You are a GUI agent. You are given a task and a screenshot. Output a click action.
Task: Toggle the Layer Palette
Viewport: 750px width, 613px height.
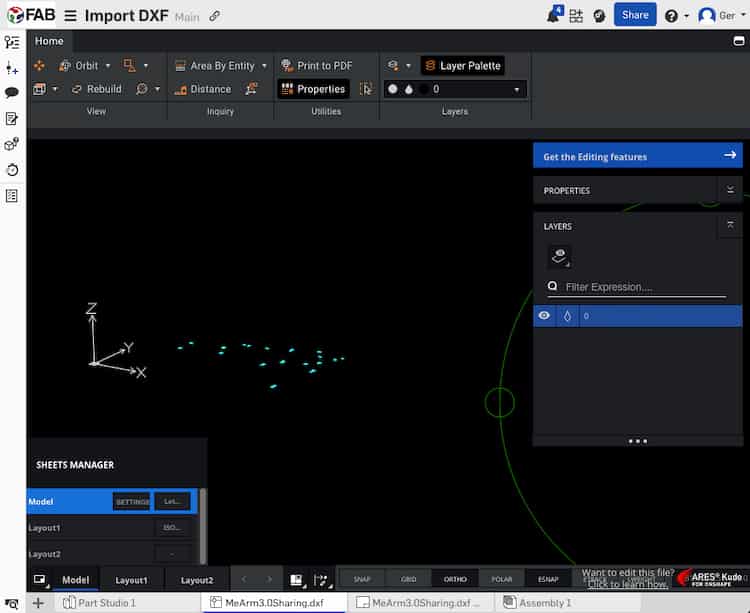[463, 66]
